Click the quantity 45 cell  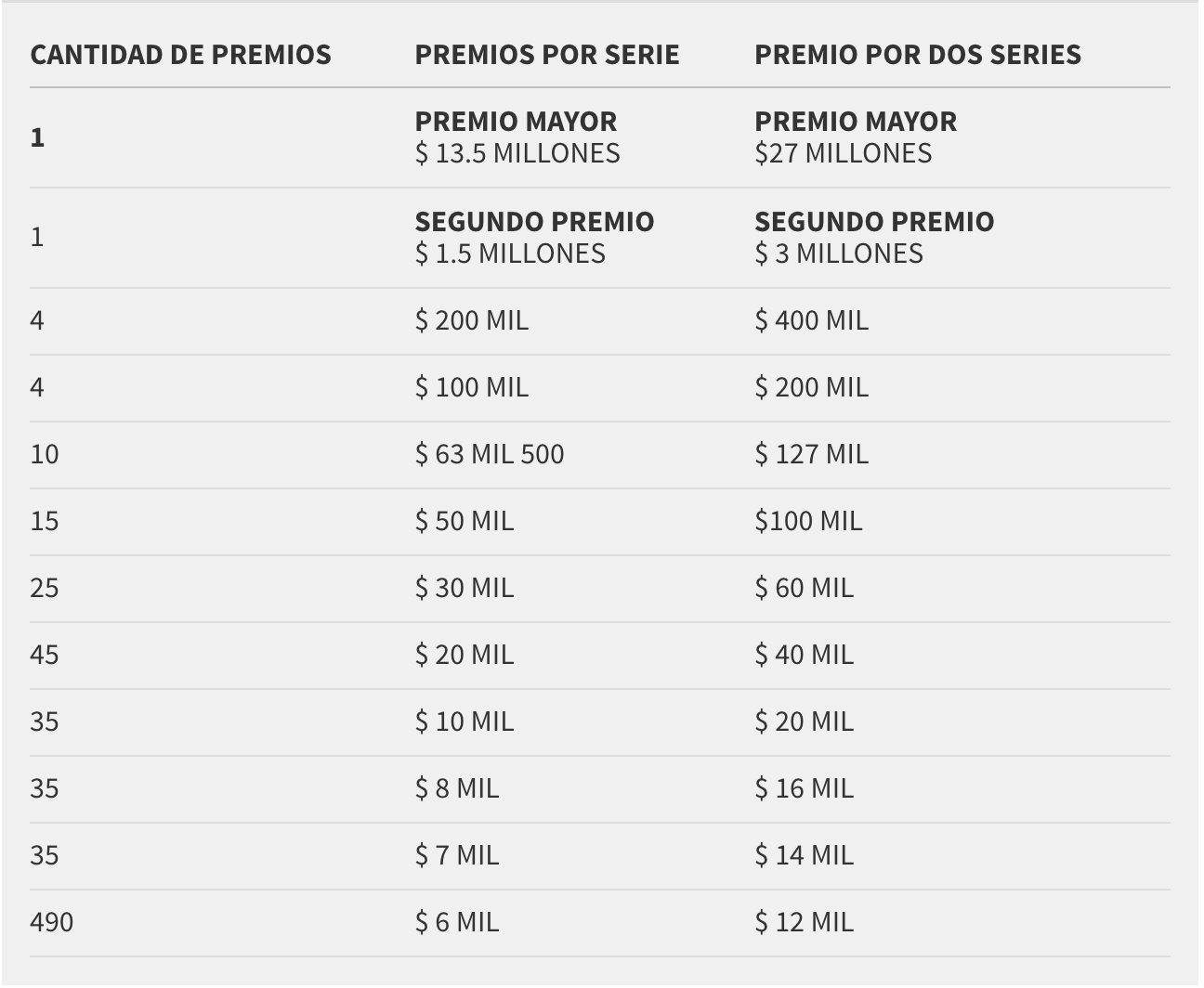coord(45,655)
